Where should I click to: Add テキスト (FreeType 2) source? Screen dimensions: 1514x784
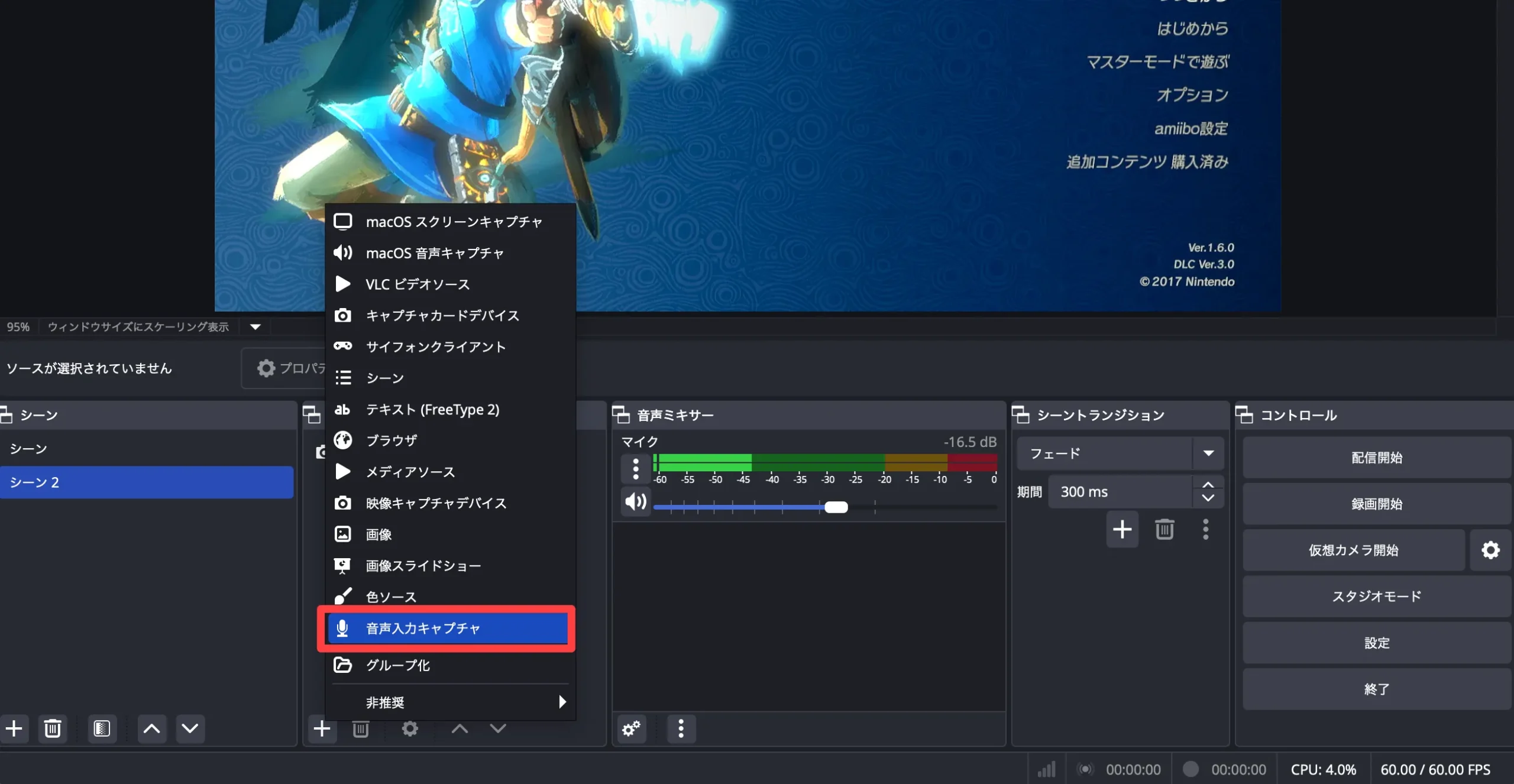pos(450,409)
